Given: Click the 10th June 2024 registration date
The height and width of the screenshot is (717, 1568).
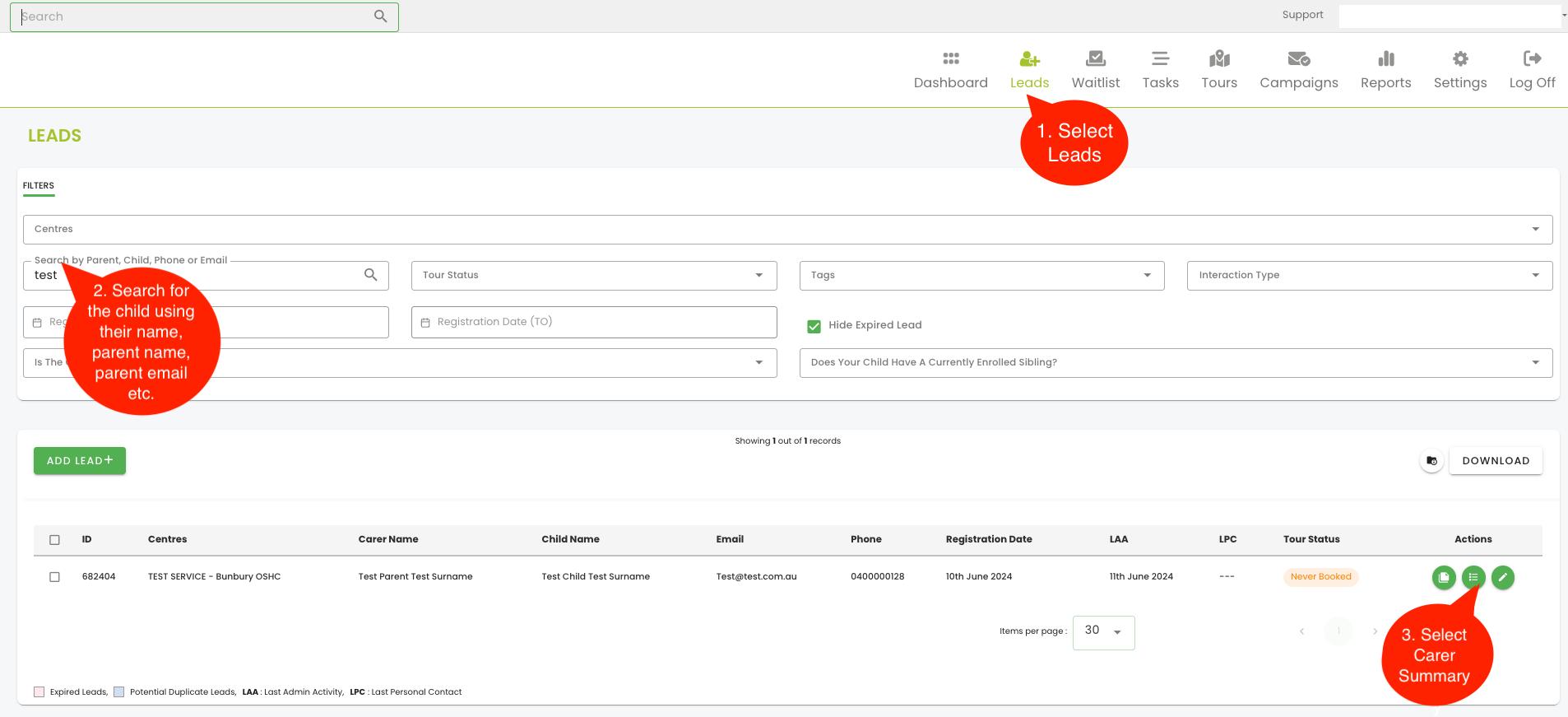Looking at the screenshot, I should click(979, 577).
